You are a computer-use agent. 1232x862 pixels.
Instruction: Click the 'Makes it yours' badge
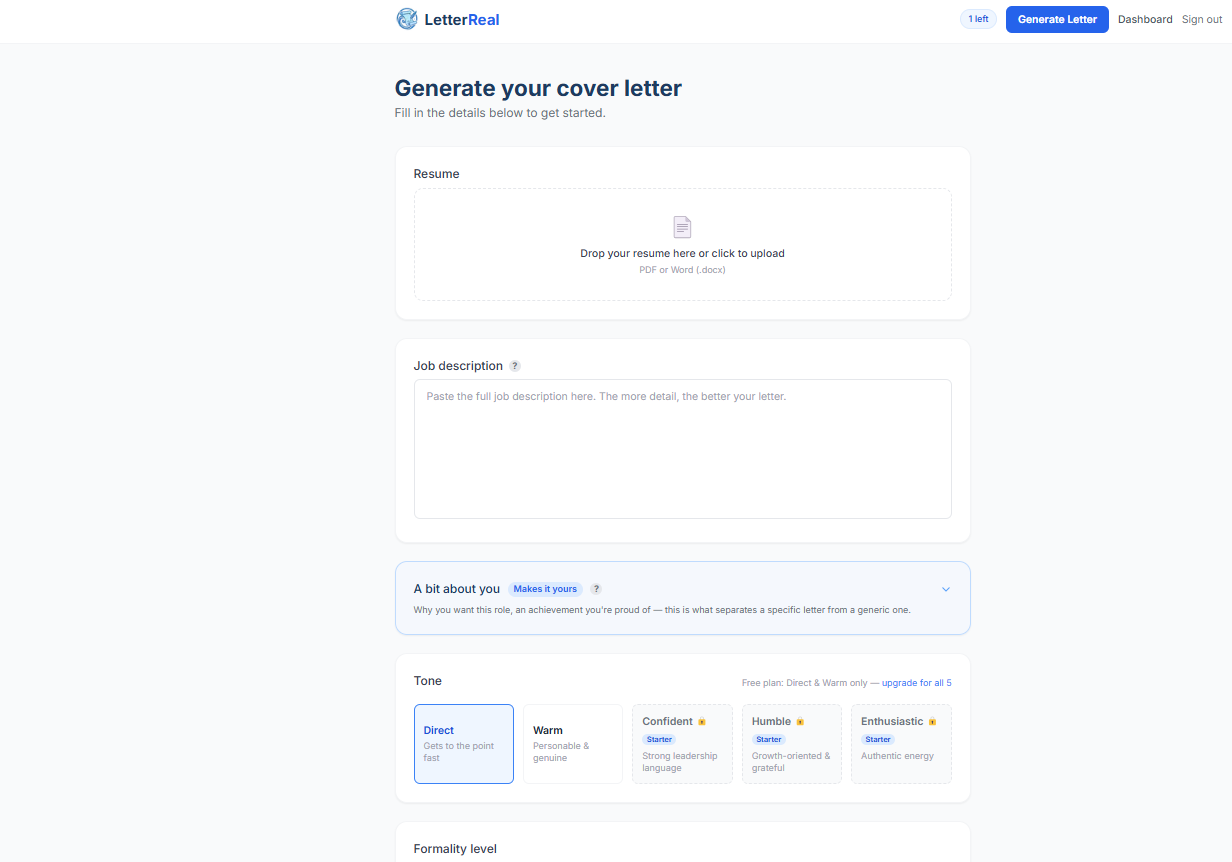point(545,589)
